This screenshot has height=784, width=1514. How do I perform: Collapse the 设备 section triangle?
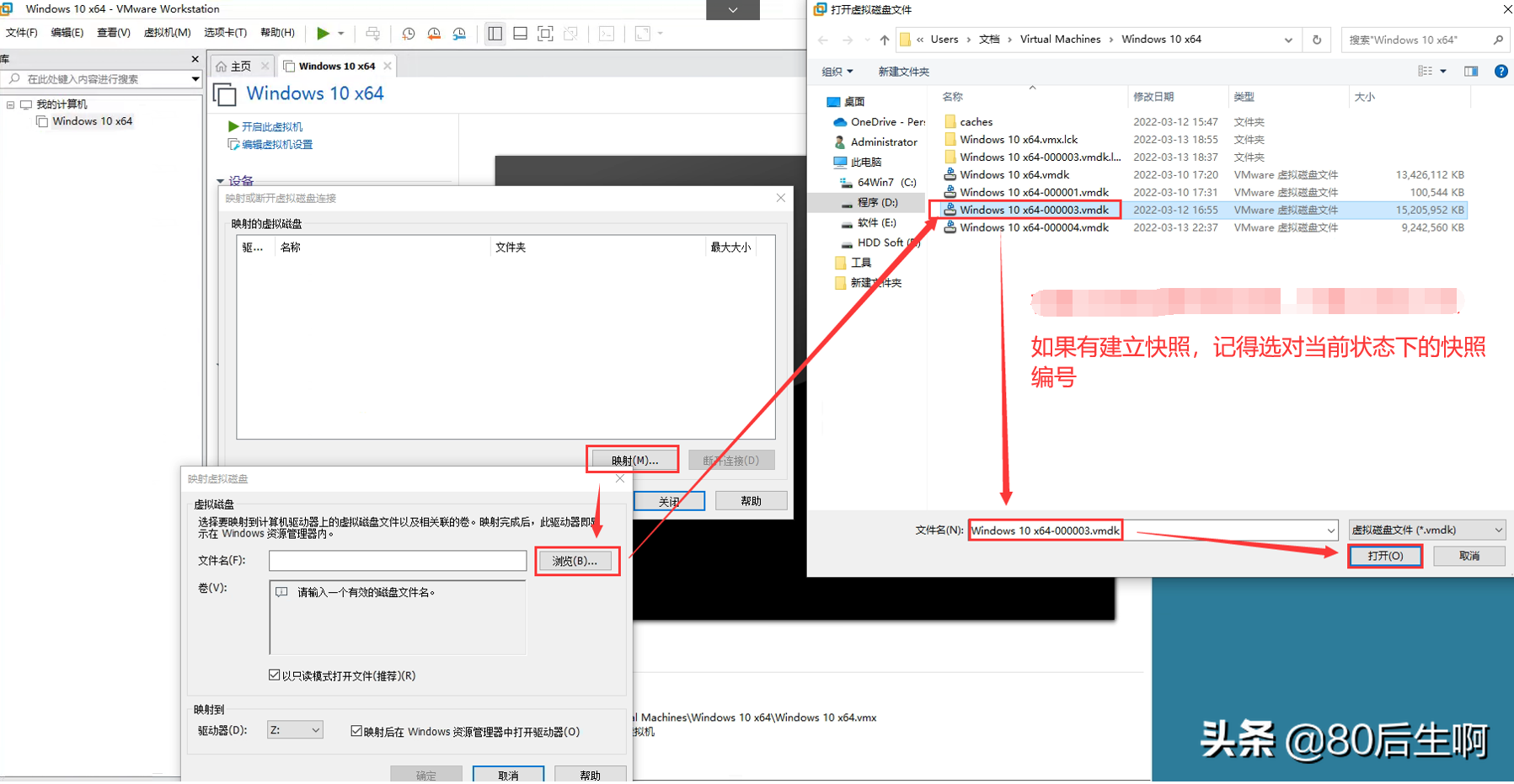[x=221, y=181]
